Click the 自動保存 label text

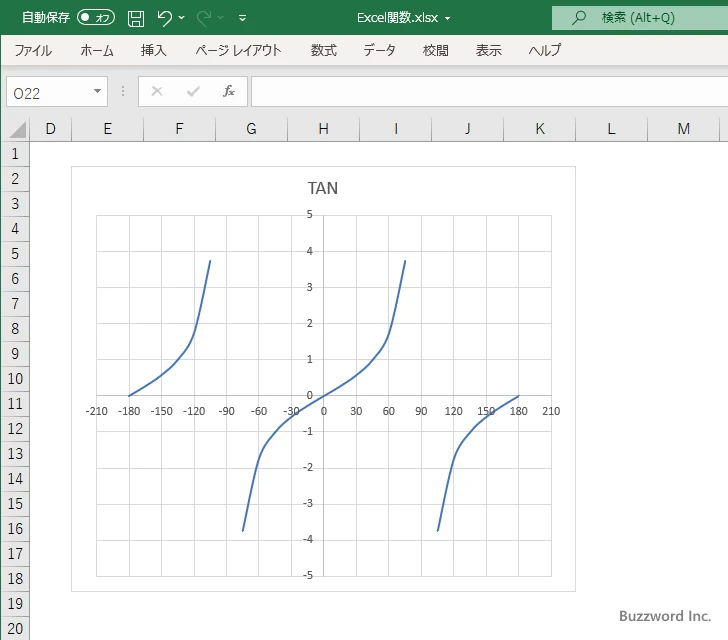[46, 18]
